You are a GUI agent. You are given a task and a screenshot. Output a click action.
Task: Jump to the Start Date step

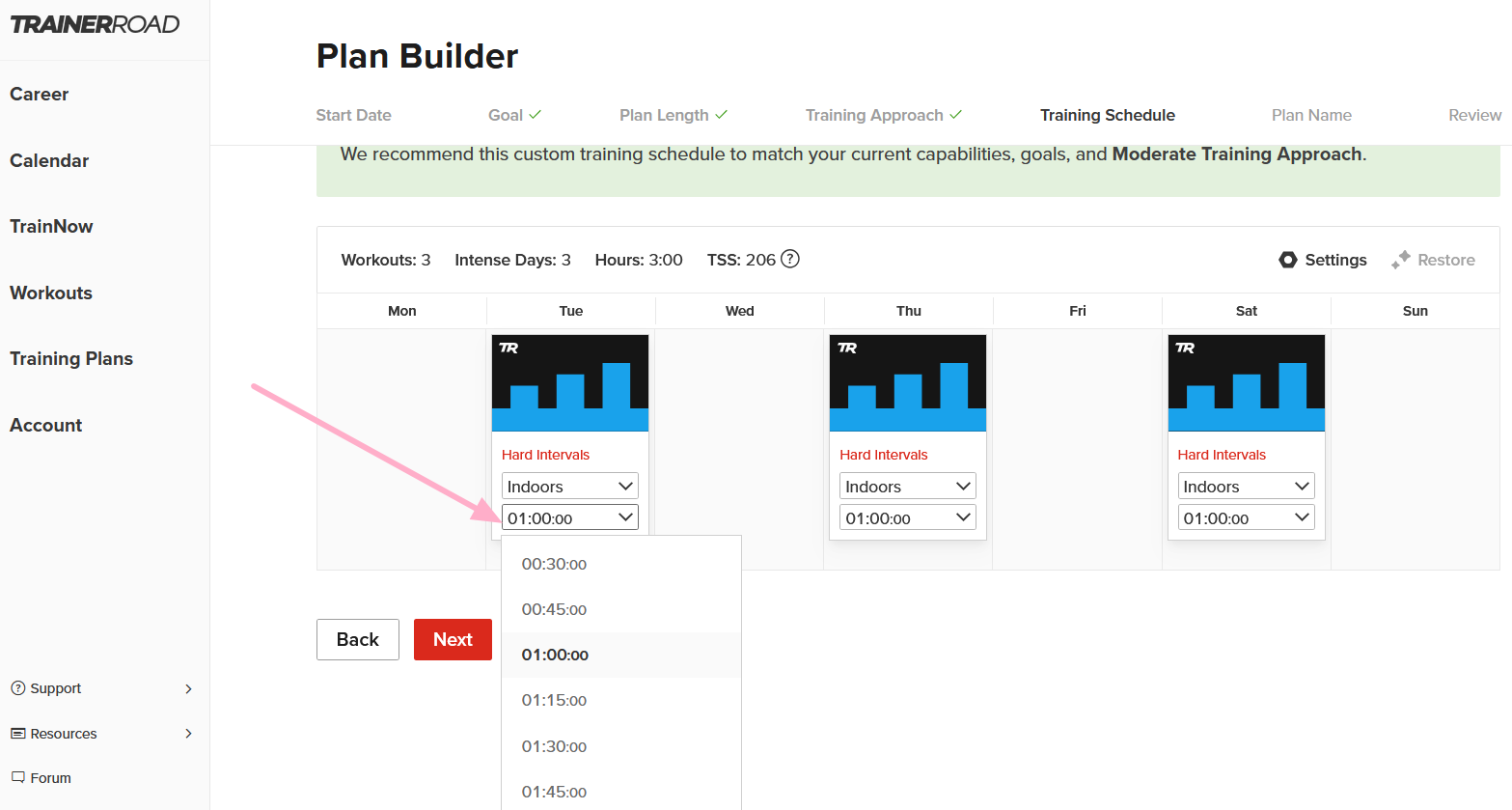click(x=354, y=115)
